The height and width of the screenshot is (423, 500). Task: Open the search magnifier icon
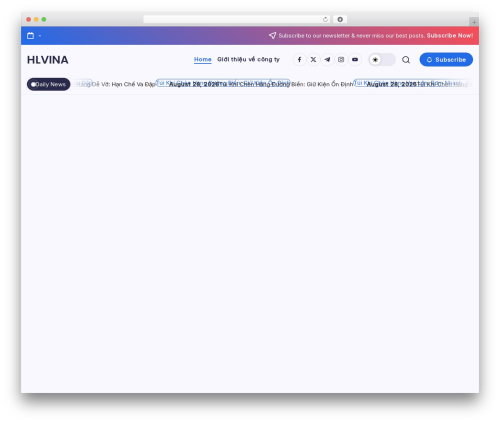point(406,60)
